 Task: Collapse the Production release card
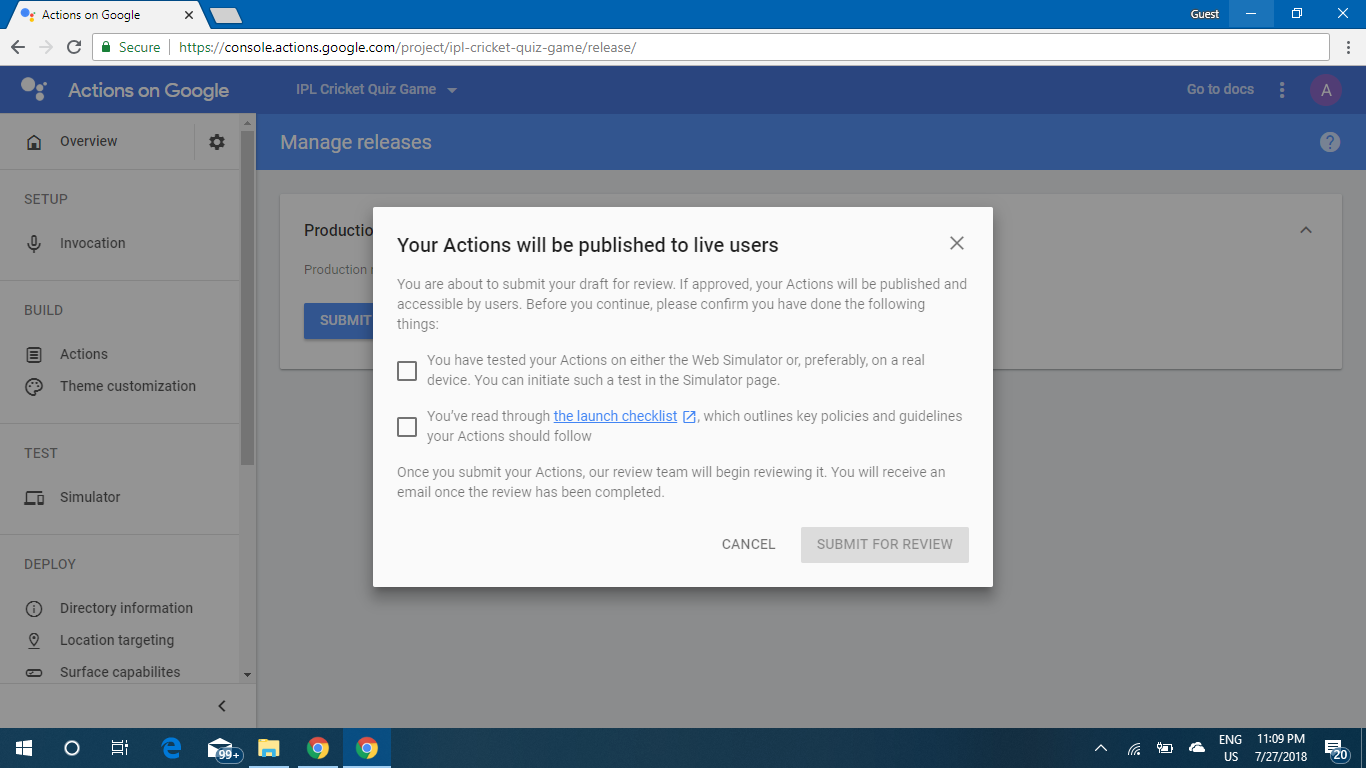(1305, 230)
